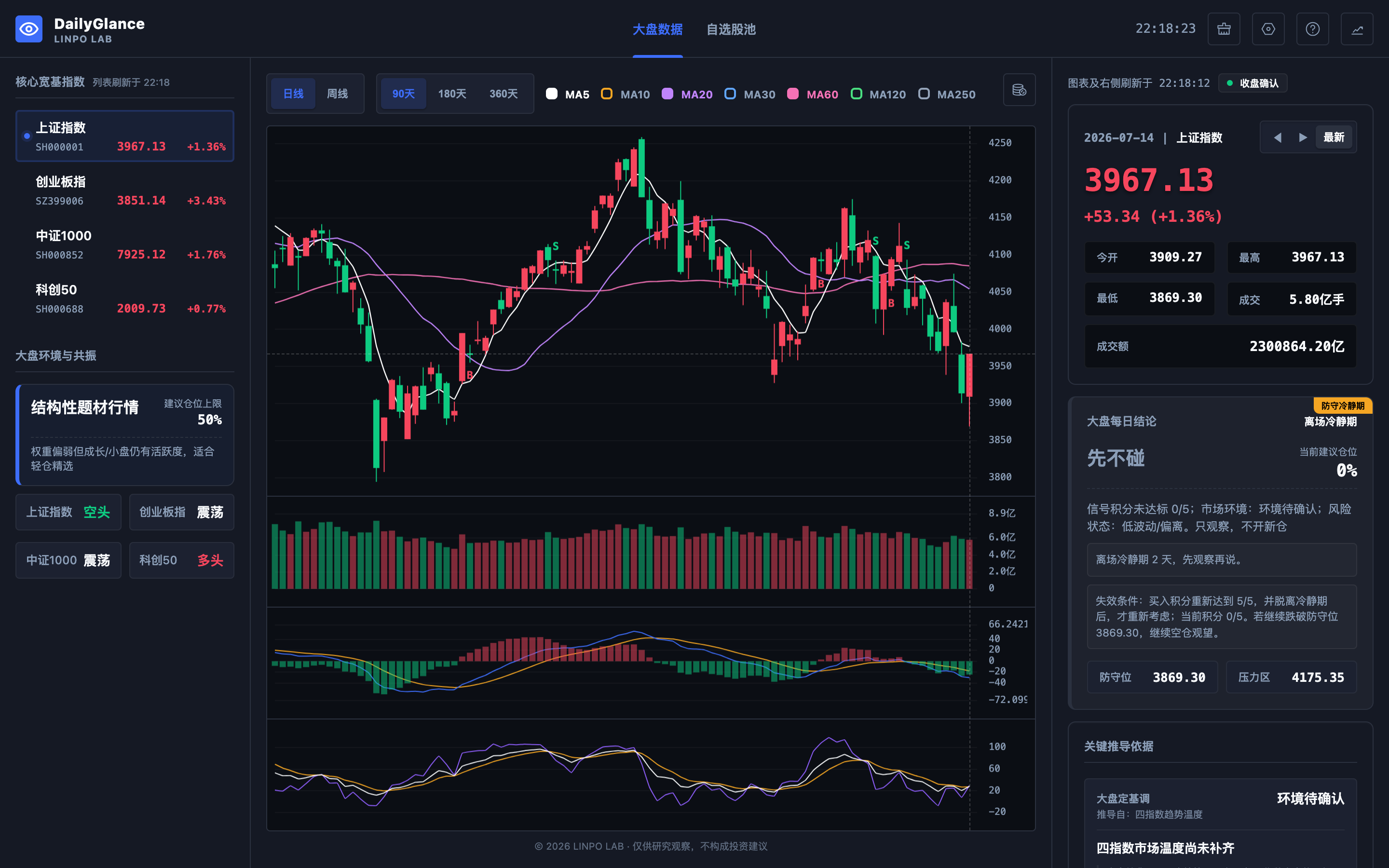Click the large 3967.13 price

1148,180
